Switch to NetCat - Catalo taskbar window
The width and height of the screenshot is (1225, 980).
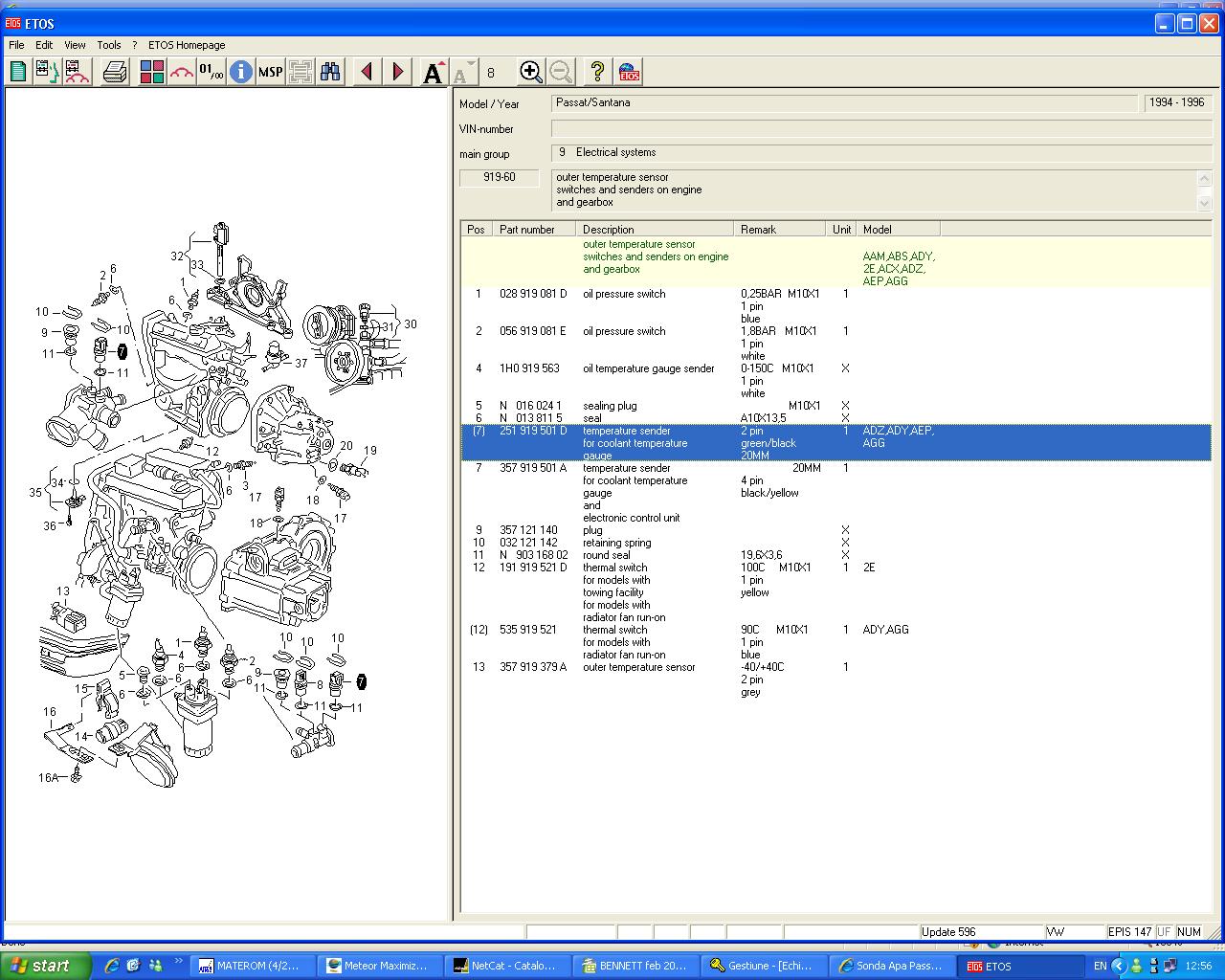(509, 966)
